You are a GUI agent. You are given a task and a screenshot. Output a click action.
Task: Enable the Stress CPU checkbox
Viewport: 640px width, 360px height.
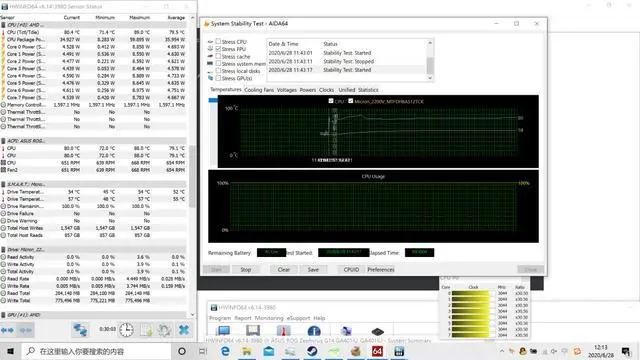(218, 41)
